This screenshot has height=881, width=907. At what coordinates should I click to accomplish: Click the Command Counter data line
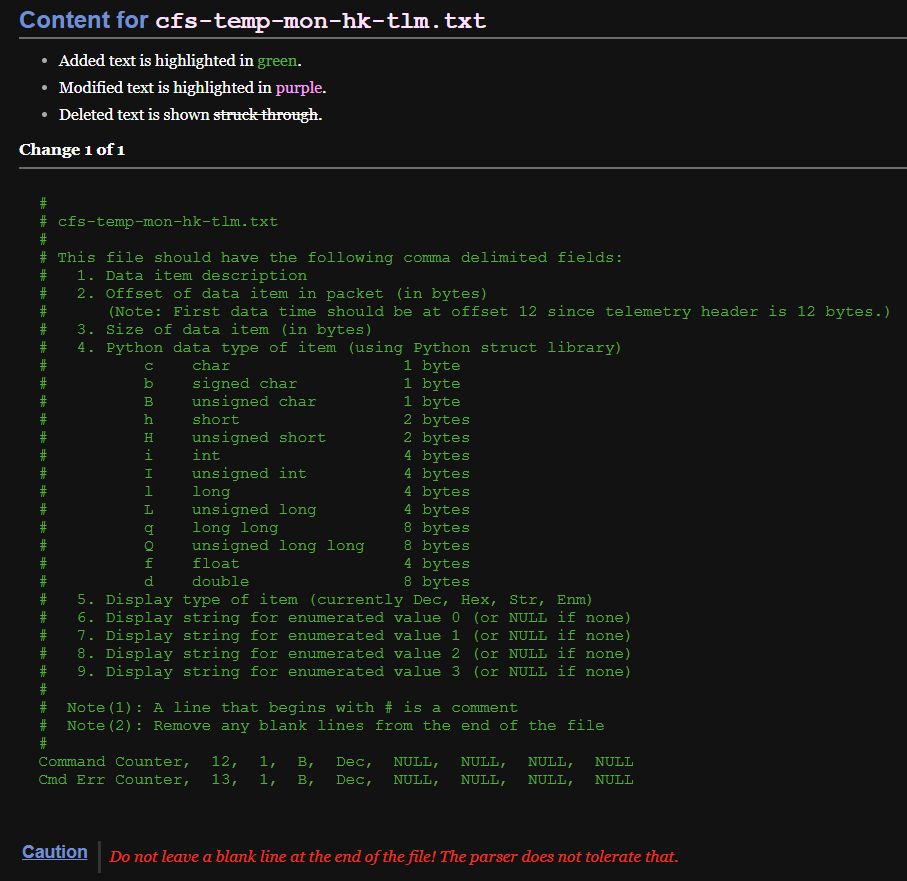pyautogui.click(x=335, y=762)
